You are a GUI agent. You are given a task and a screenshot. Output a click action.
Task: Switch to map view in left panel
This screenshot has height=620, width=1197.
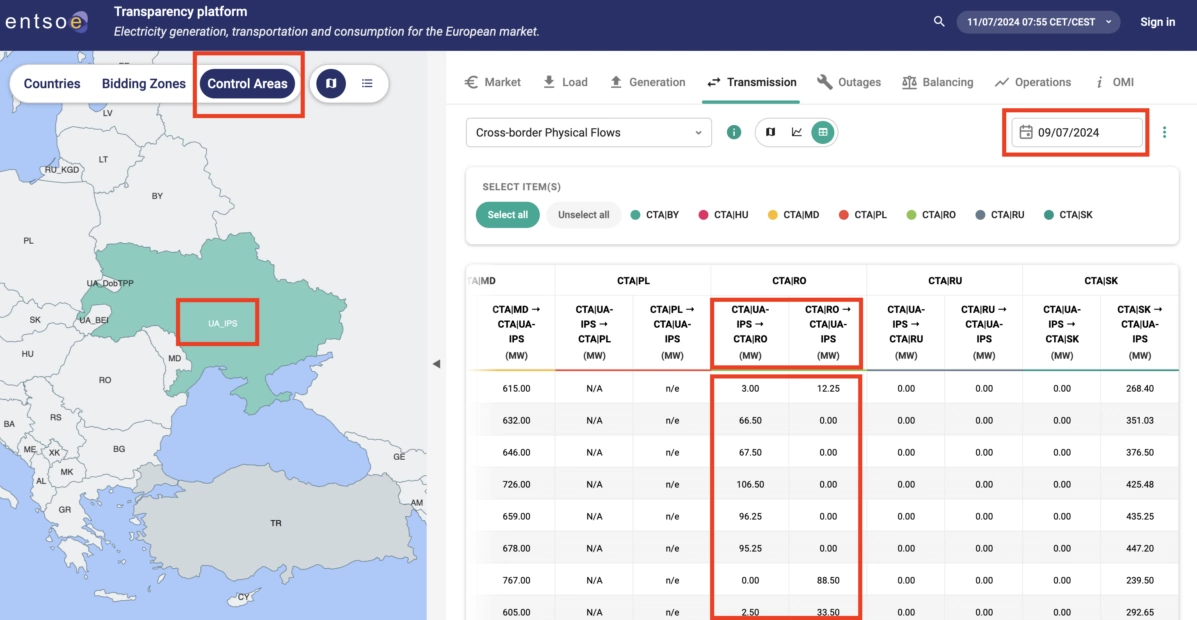331,83
